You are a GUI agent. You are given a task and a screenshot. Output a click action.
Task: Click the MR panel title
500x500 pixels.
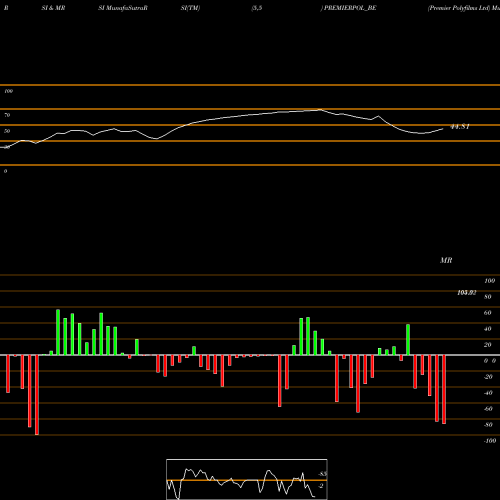click(x=446, y=260)
